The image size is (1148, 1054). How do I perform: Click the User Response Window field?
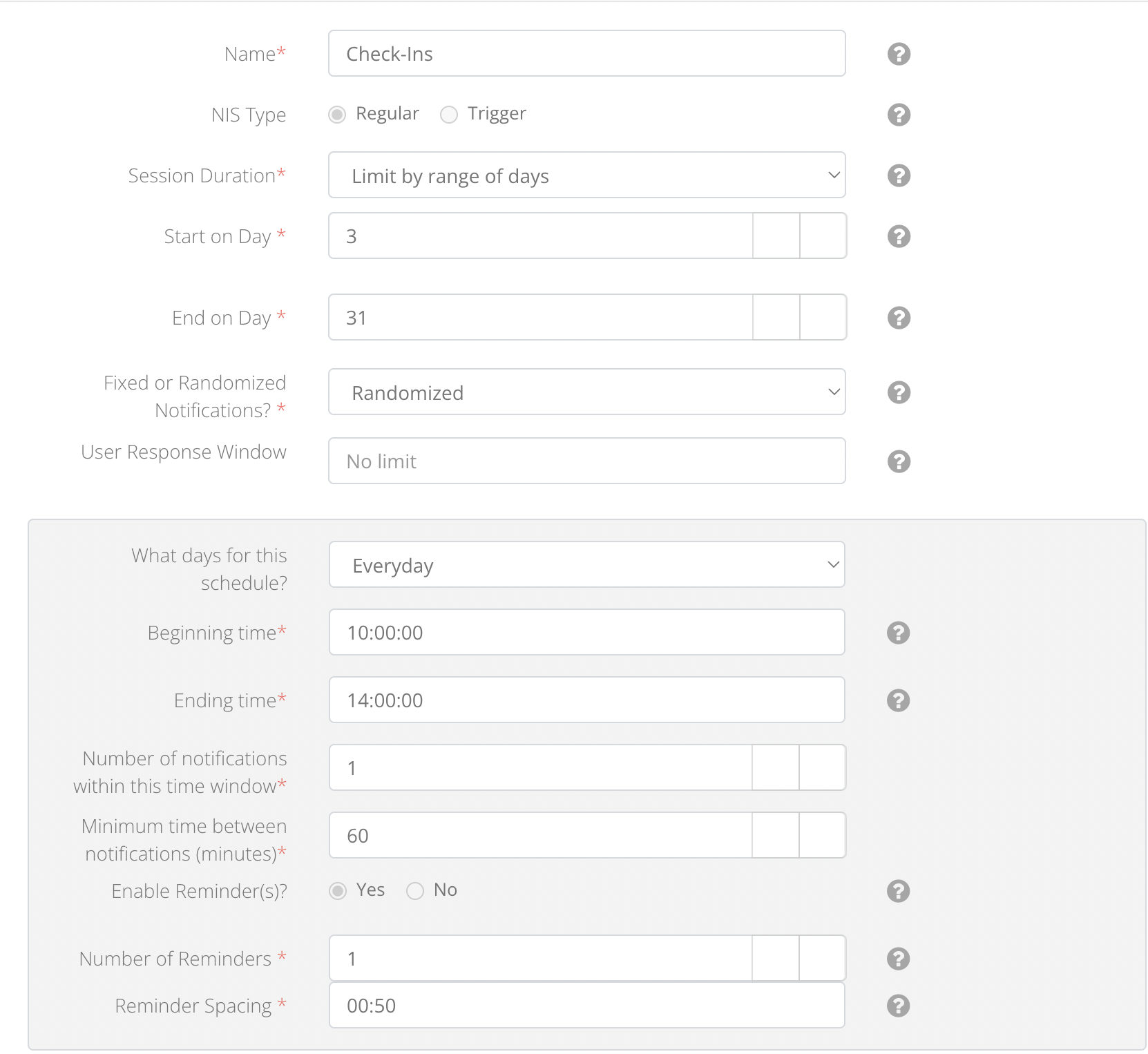(x=586, y=461)
